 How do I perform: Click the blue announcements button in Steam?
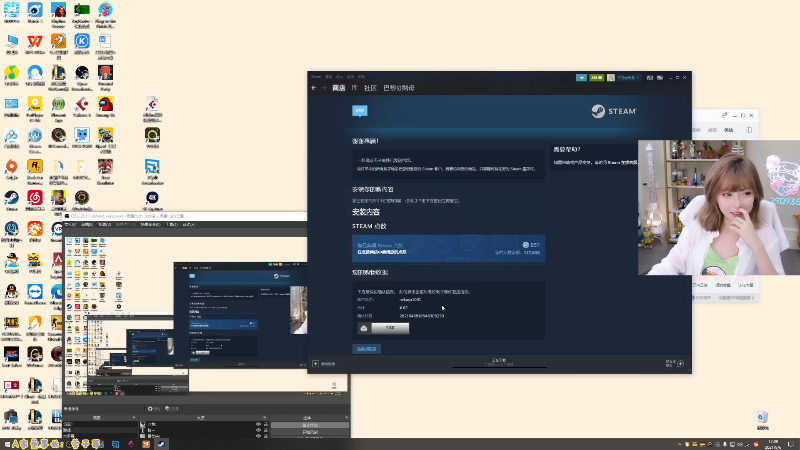pos(581,78)
